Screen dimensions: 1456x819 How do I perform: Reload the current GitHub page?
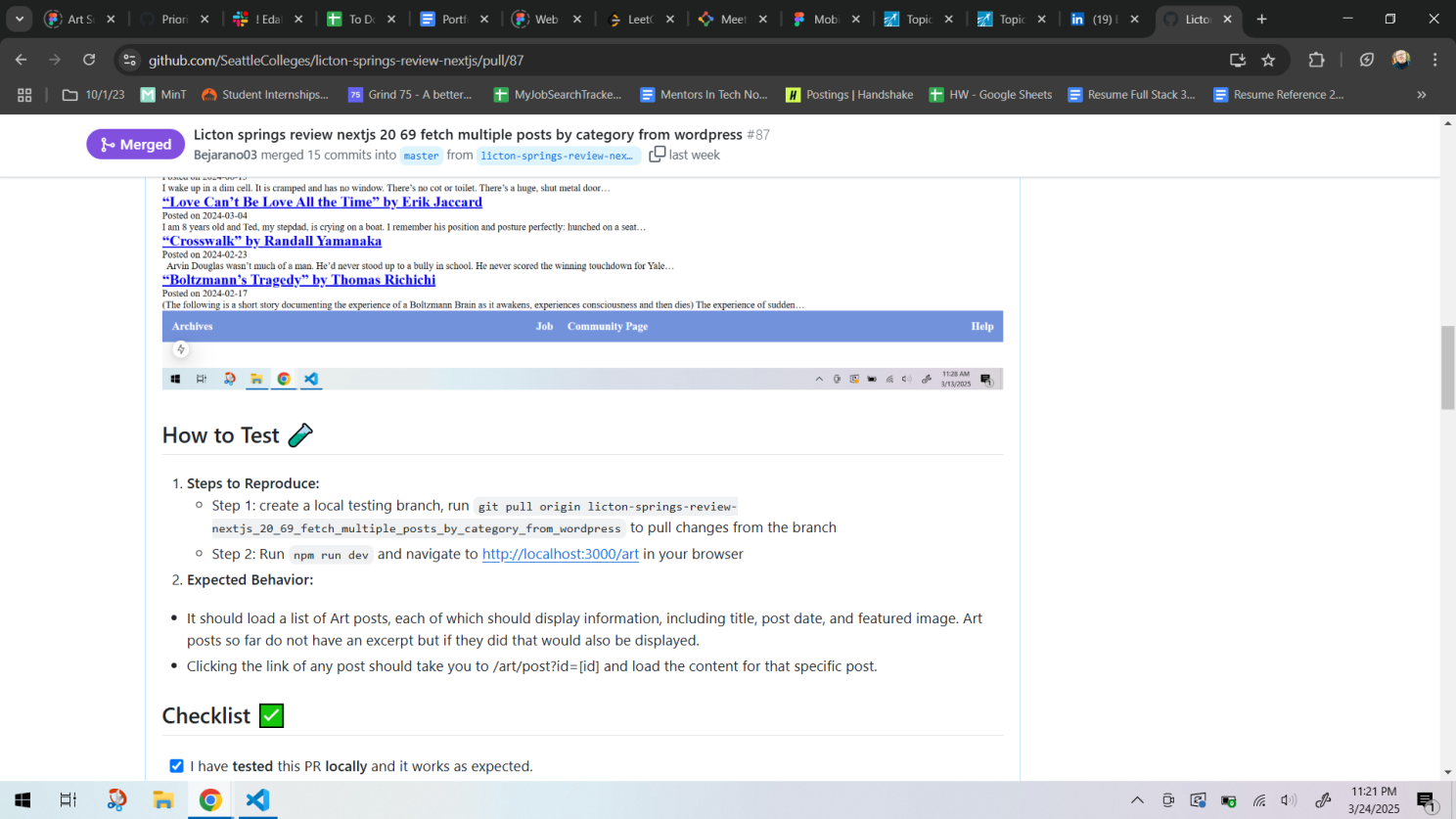point(89,60)
